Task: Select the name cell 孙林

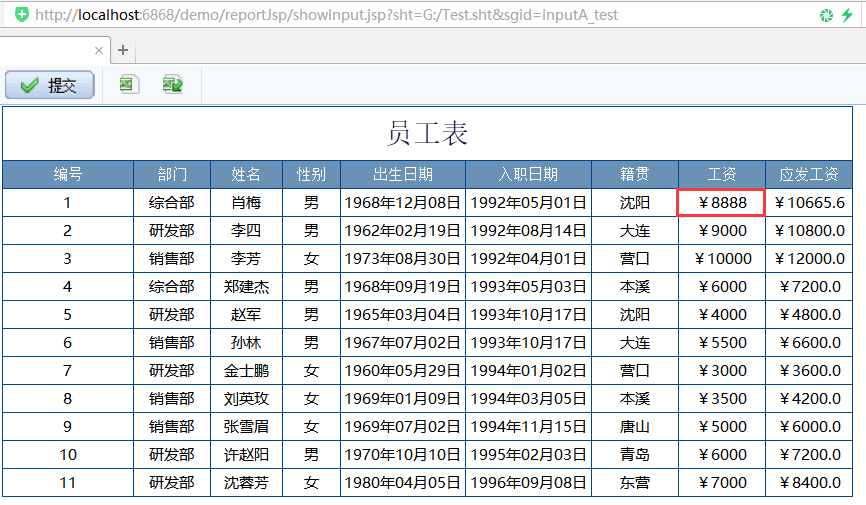Action: coord(246,343)
